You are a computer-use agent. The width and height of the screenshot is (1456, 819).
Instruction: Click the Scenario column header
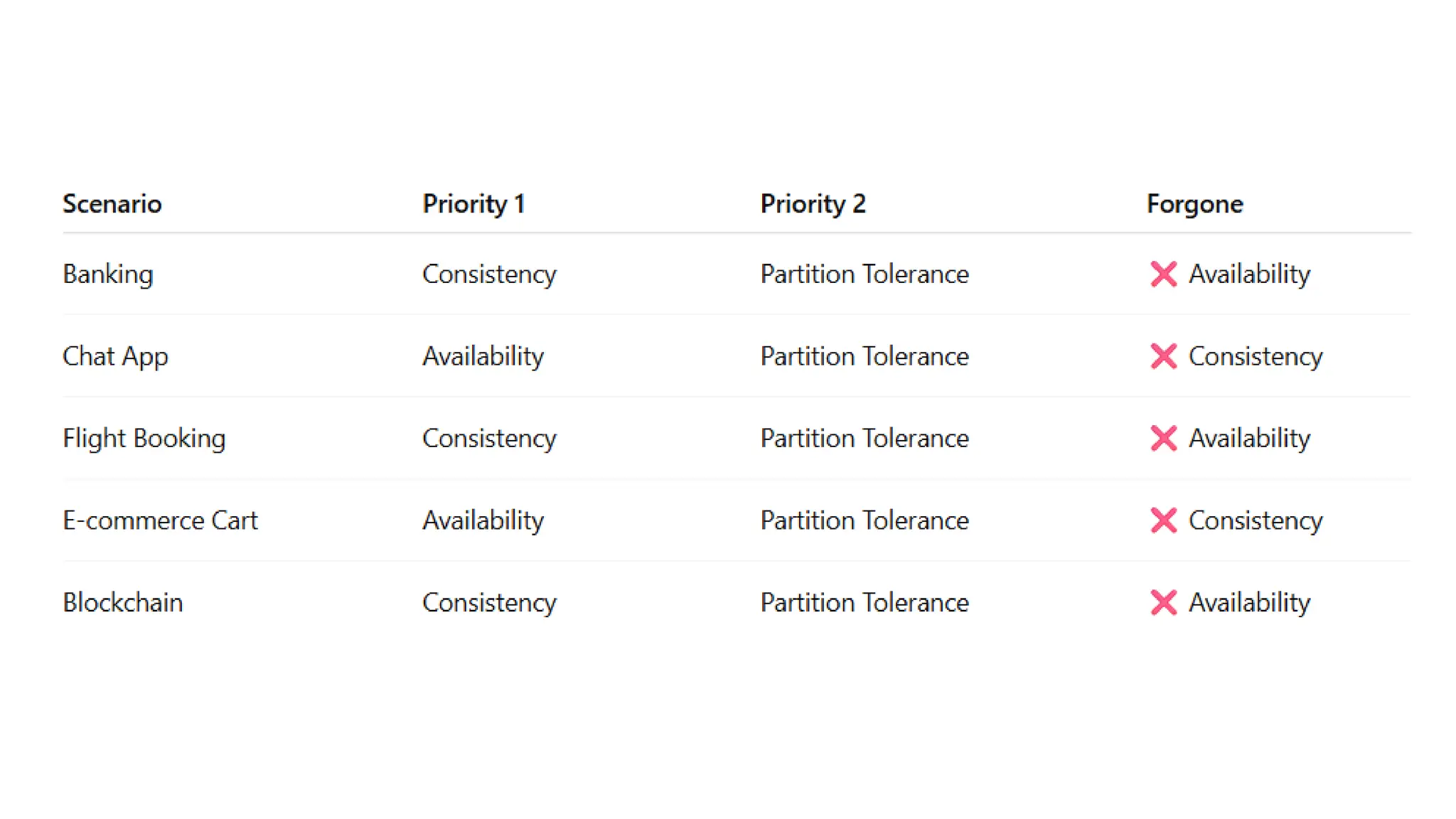pos(112,204)
